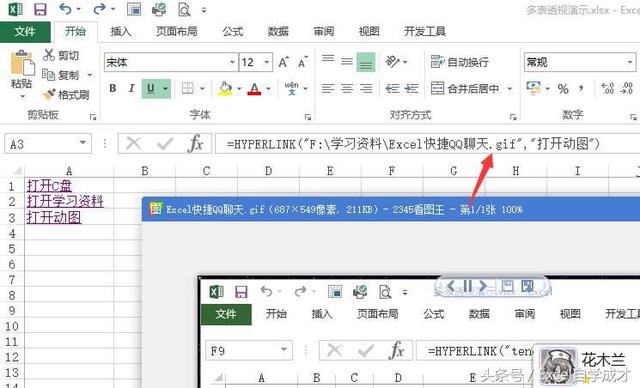Go to previous frame in image viewer overlay

pos(451,286)
